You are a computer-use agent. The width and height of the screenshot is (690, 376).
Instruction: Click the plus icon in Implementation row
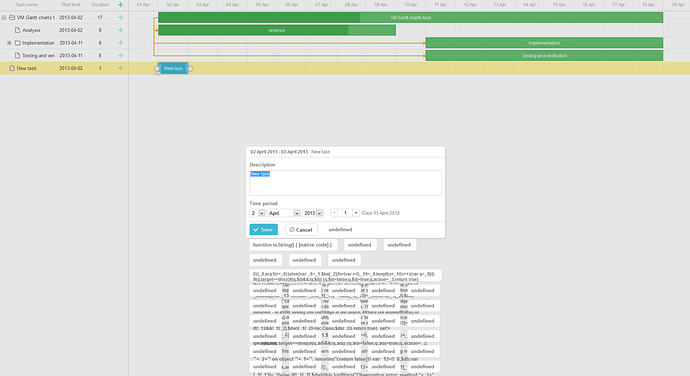click(121, 43)
